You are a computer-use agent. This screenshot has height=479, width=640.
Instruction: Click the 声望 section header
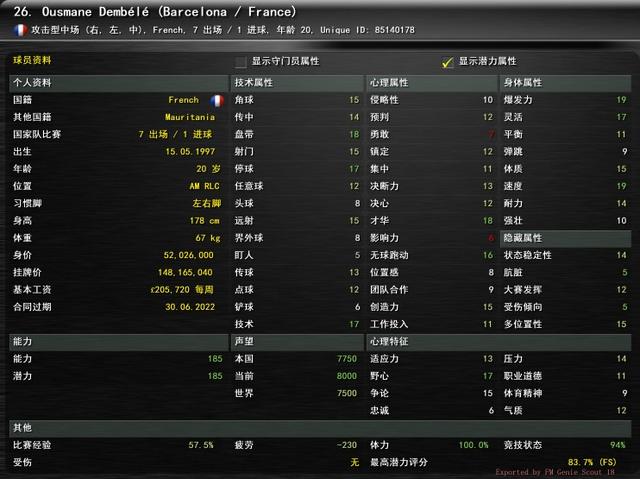point(297,342)
